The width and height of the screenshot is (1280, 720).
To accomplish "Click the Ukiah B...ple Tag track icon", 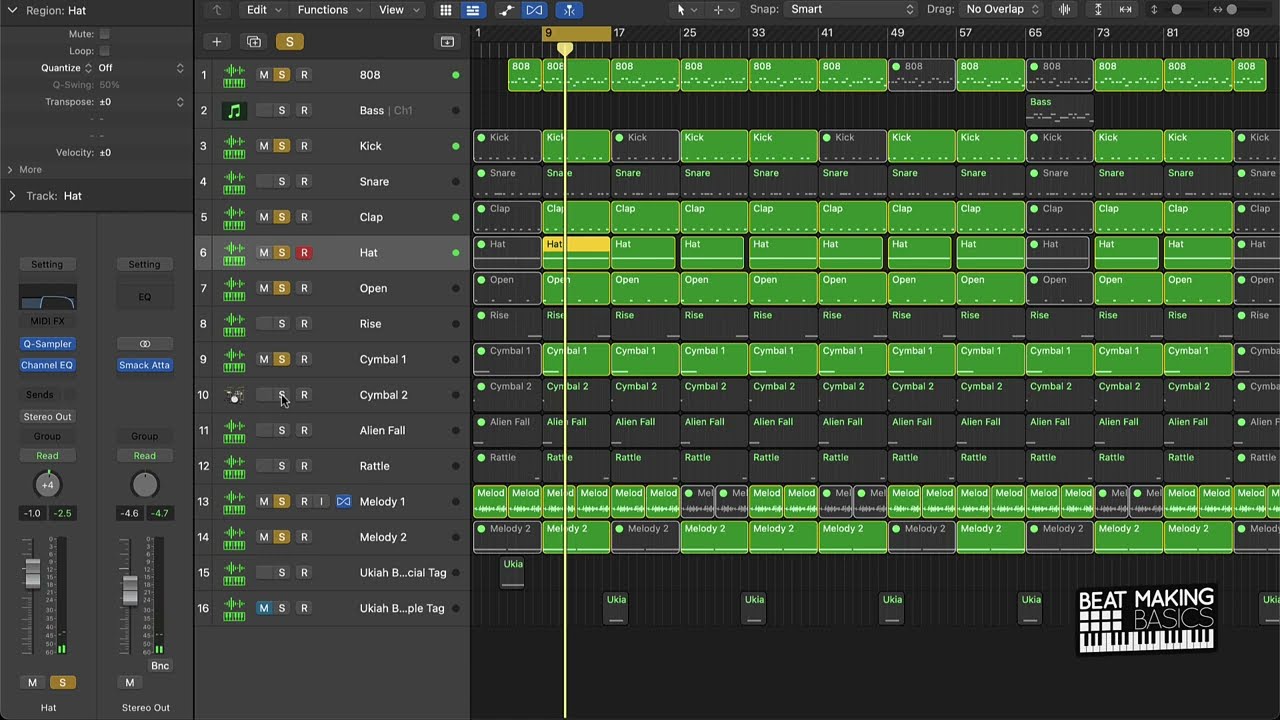I will tap(234, 608).
